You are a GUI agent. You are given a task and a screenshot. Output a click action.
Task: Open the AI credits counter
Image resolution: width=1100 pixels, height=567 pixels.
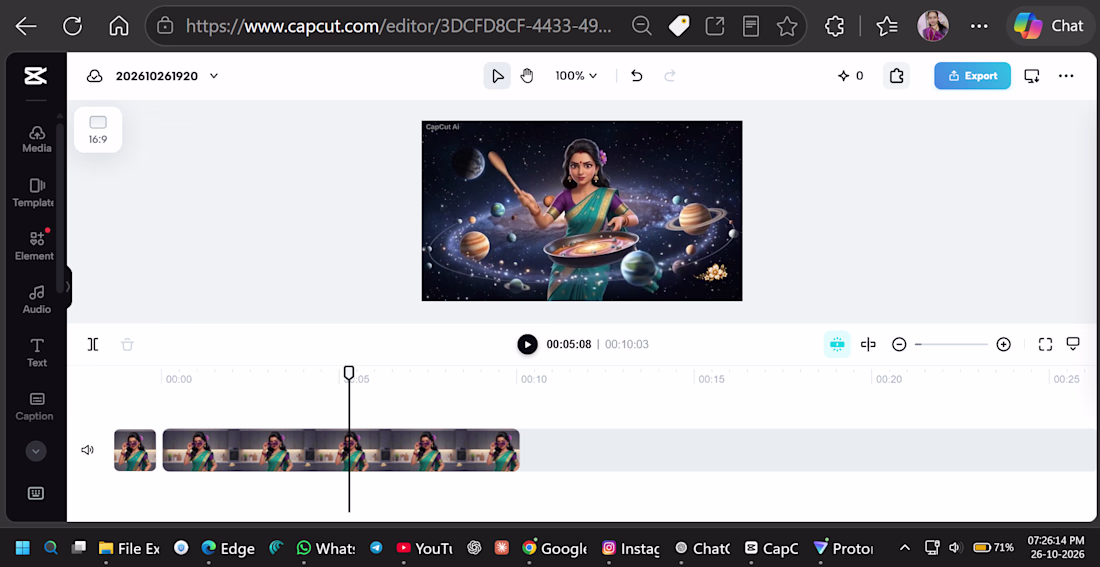[850, 76]
